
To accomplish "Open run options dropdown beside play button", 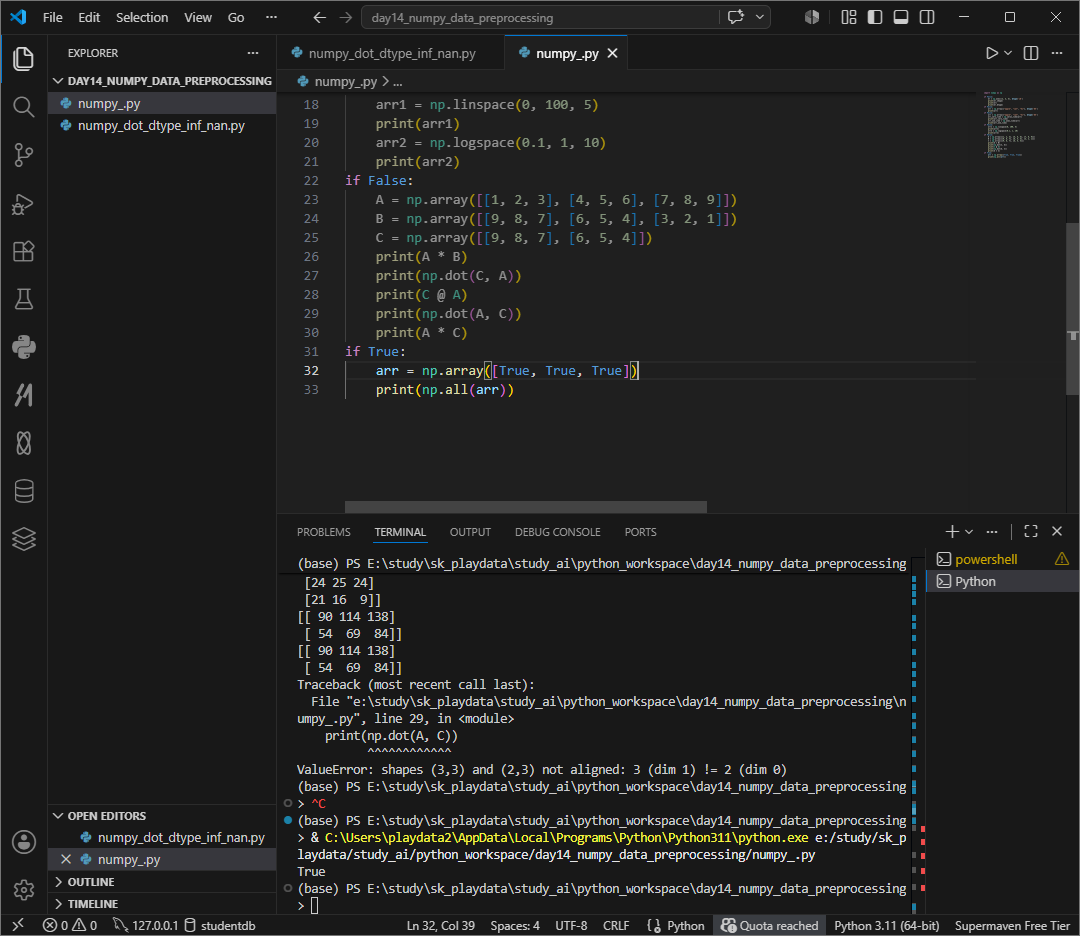I will [1008, 53].
